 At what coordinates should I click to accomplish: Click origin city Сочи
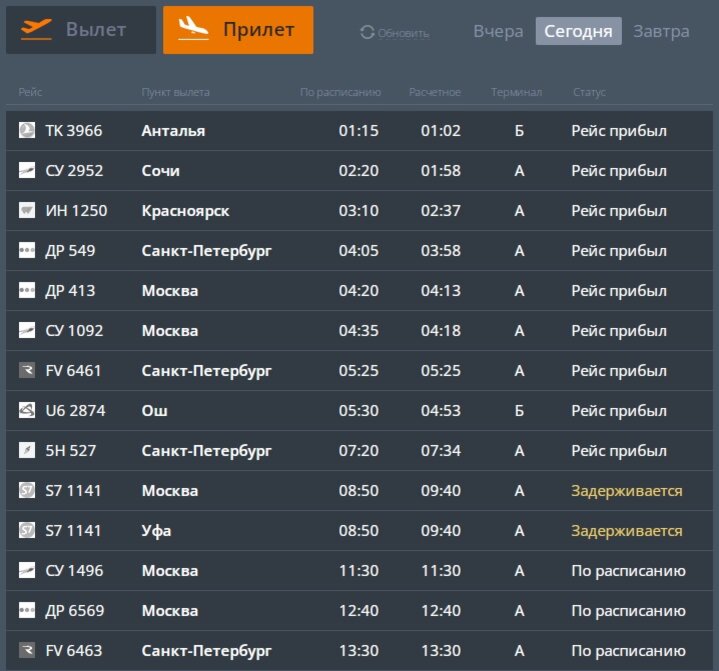(x=160, y=171)
